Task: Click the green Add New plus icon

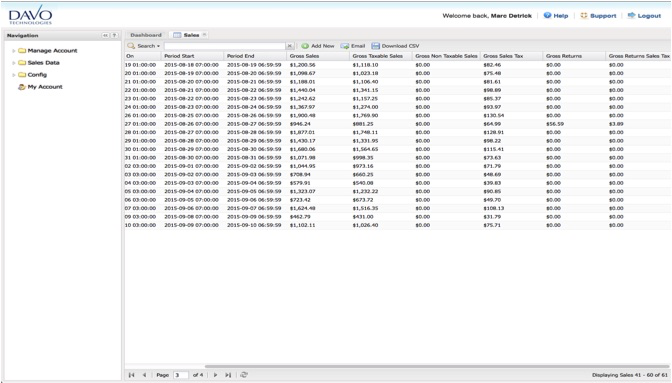Action: pyautogui.click(x=305, y=46)
